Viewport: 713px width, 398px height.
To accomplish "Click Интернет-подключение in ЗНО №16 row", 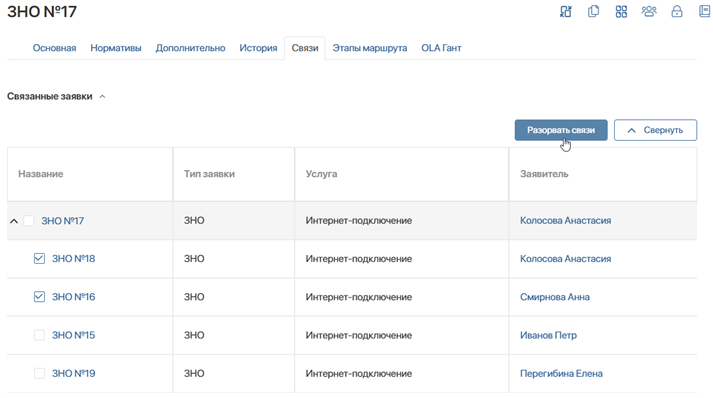I will click(x=359, y=297).
